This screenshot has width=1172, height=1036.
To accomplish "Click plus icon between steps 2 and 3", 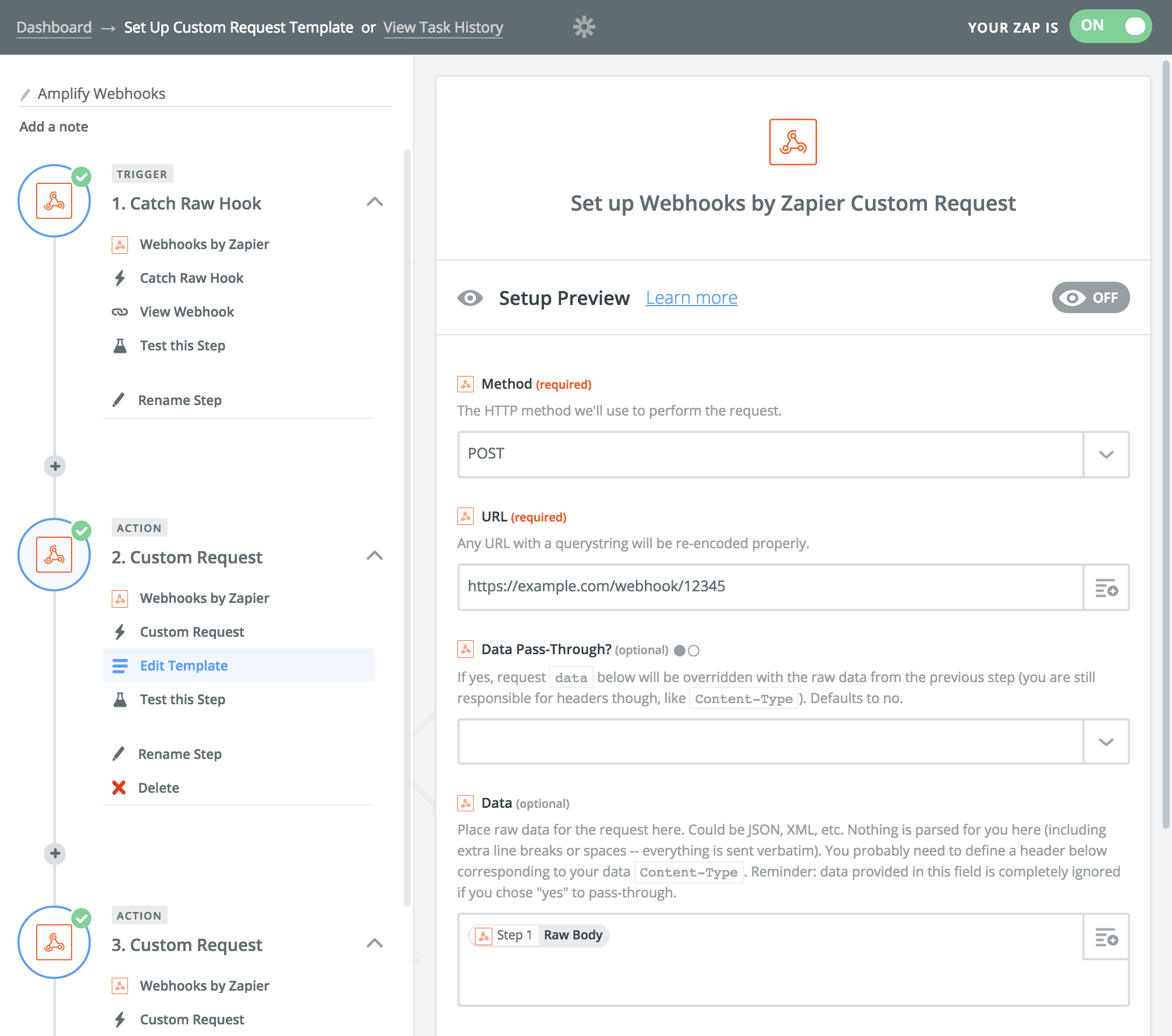I will tap(55, 854).
